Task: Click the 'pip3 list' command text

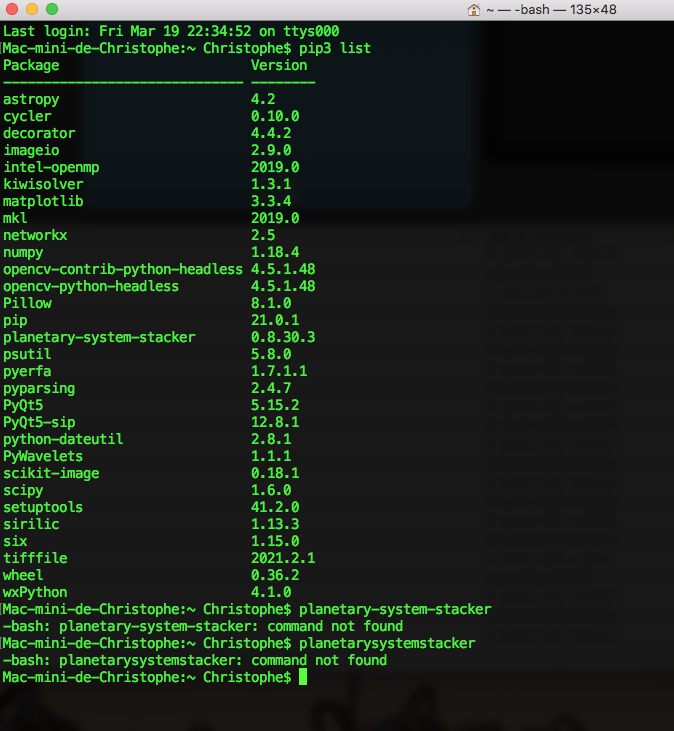Action: point(335,48)
